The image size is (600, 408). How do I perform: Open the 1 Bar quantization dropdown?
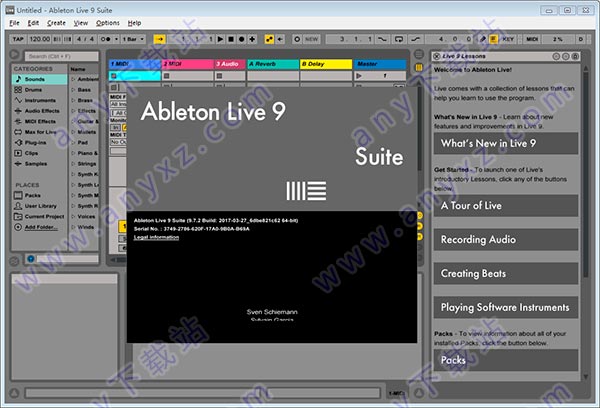134,39
